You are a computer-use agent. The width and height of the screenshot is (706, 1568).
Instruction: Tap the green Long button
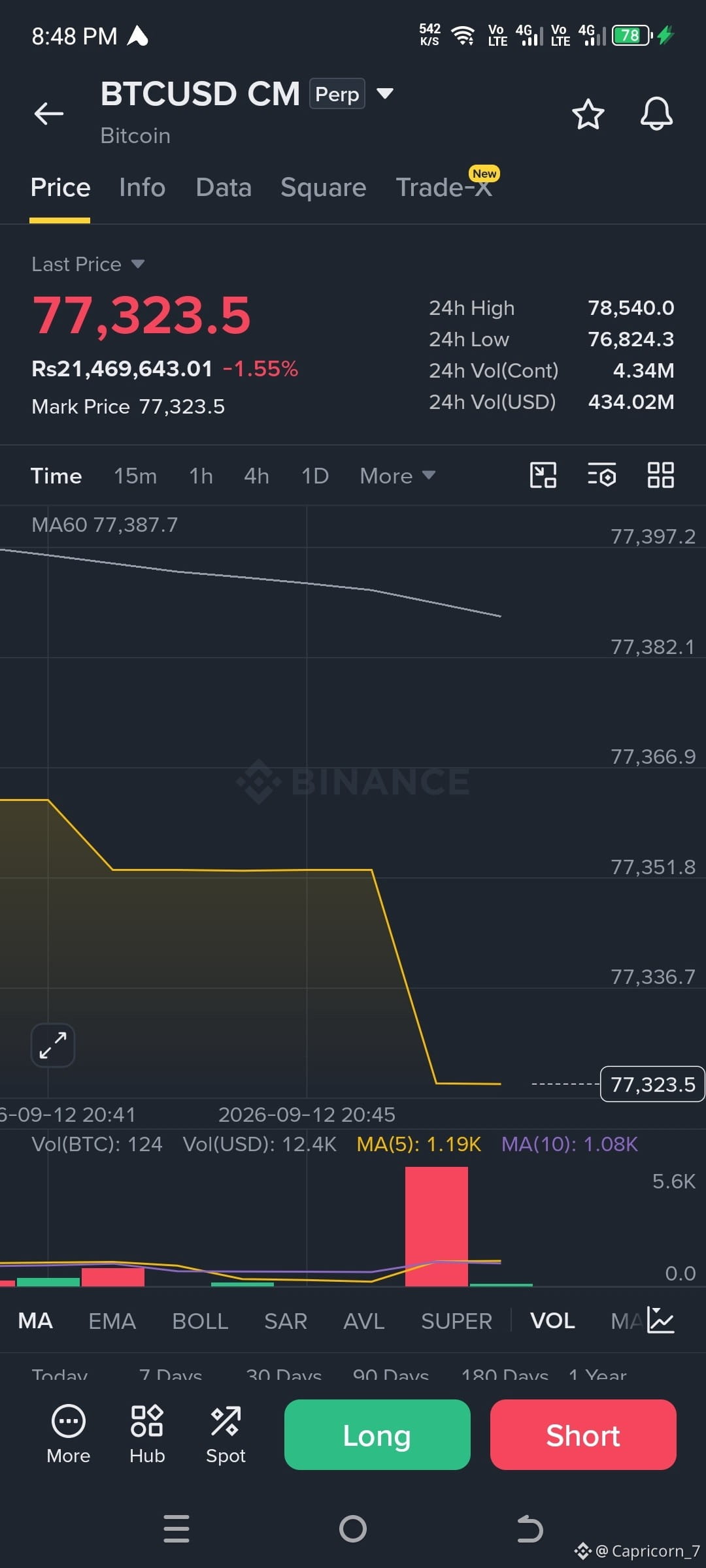[x=377, y=1435]
